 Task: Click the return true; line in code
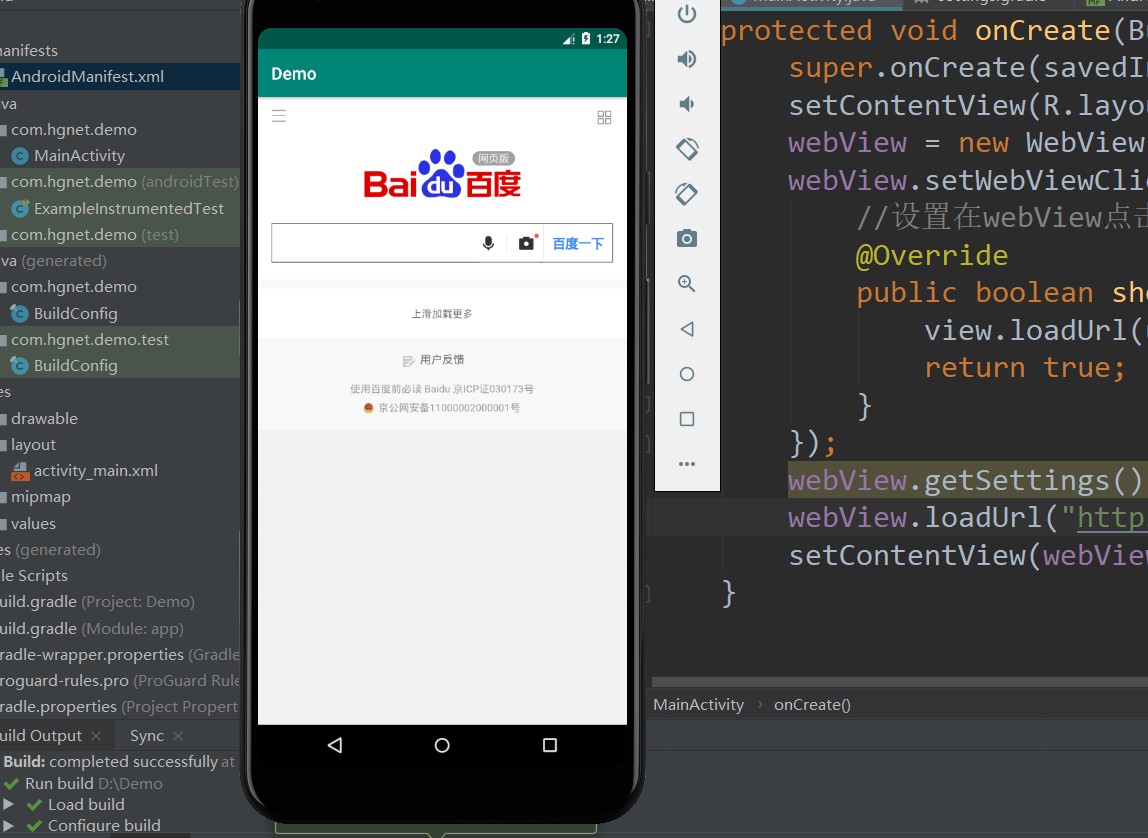pos(1024,367)
